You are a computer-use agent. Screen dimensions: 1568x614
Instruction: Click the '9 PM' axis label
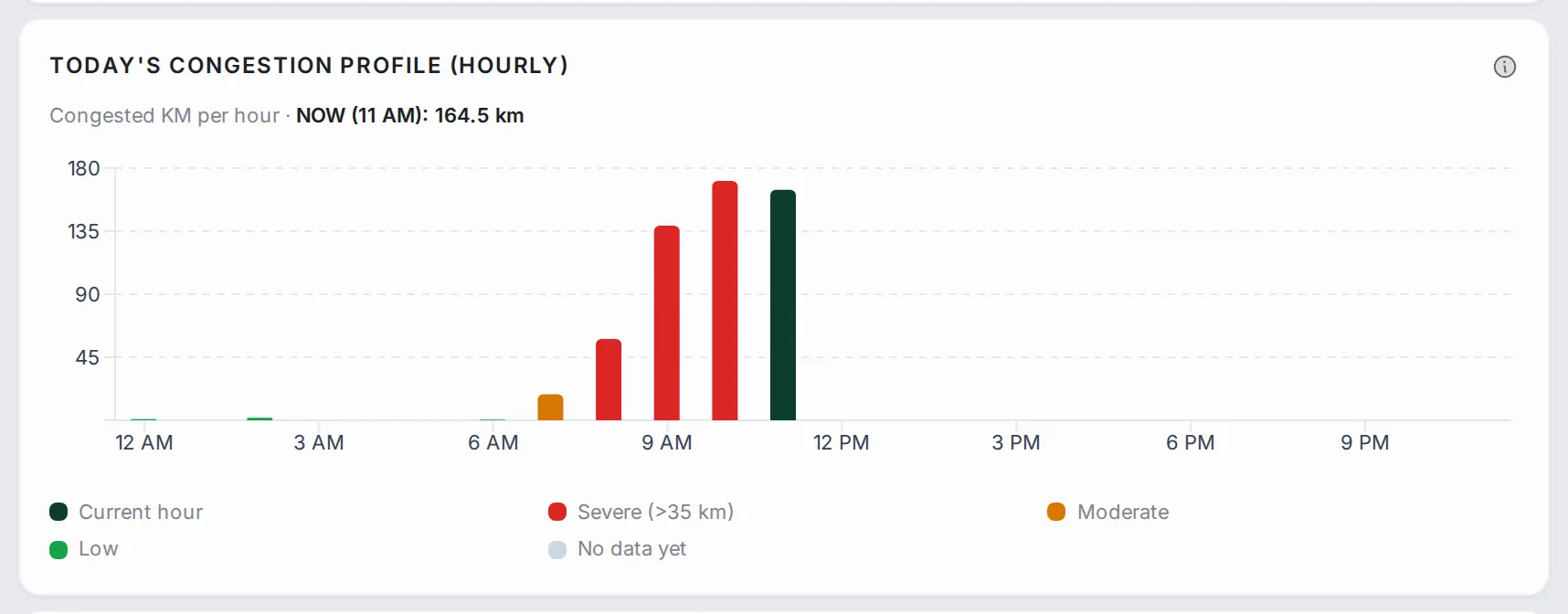[1365, 443]
